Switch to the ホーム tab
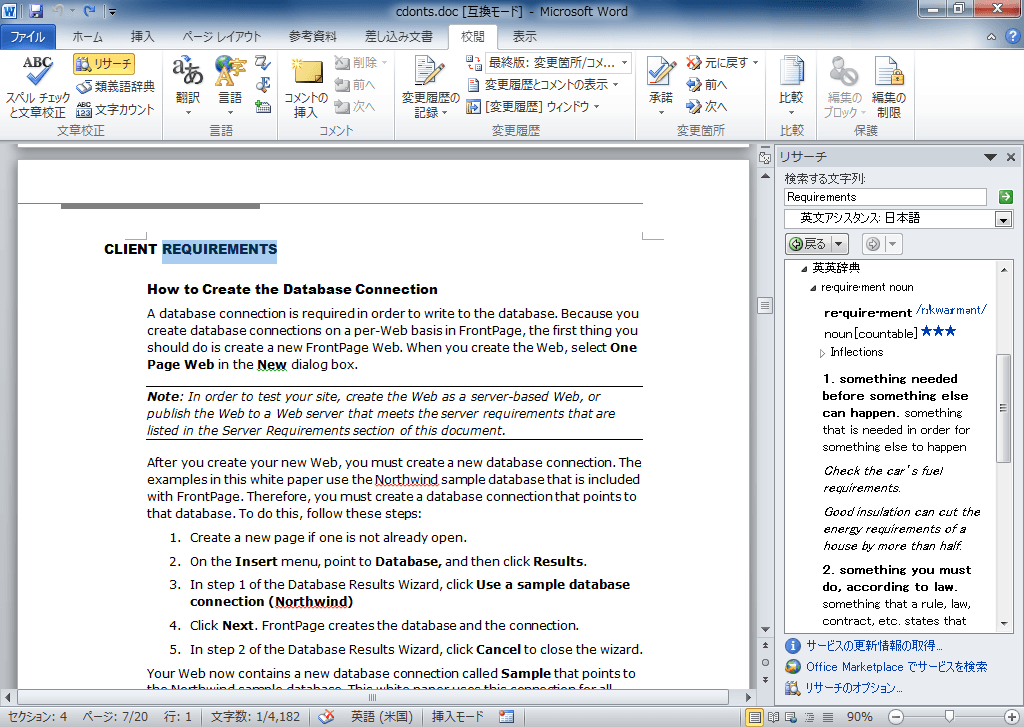Image resolution: width=1024 pixels, height=727 pixels. click(88, 37)
